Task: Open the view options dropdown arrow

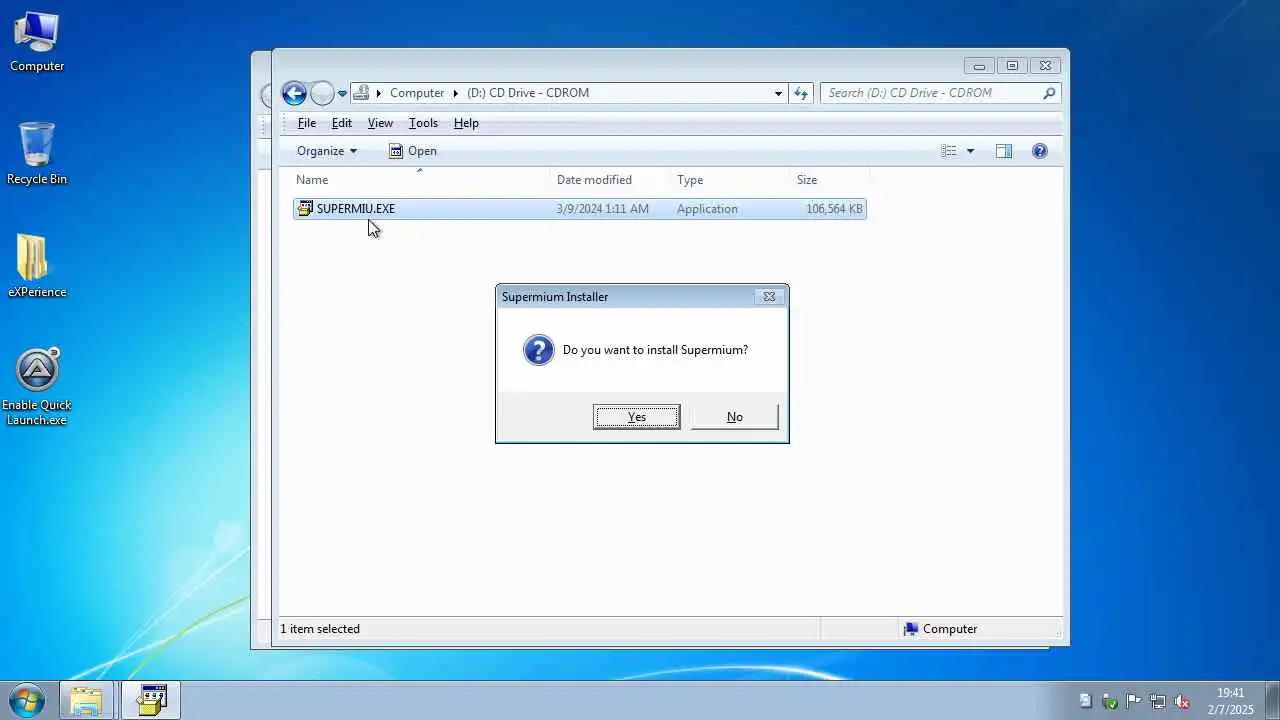Action: (970, 151)
